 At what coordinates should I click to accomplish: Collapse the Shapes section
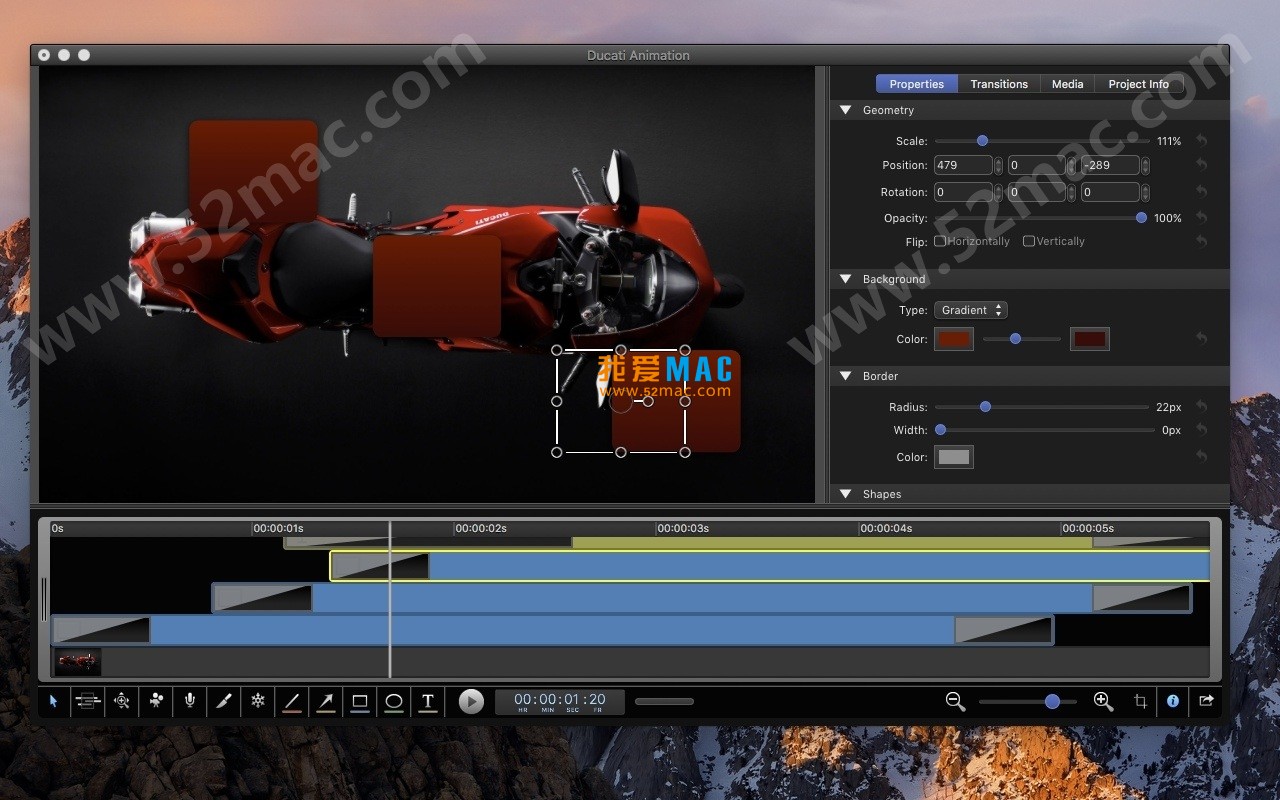tap(845, 494)
